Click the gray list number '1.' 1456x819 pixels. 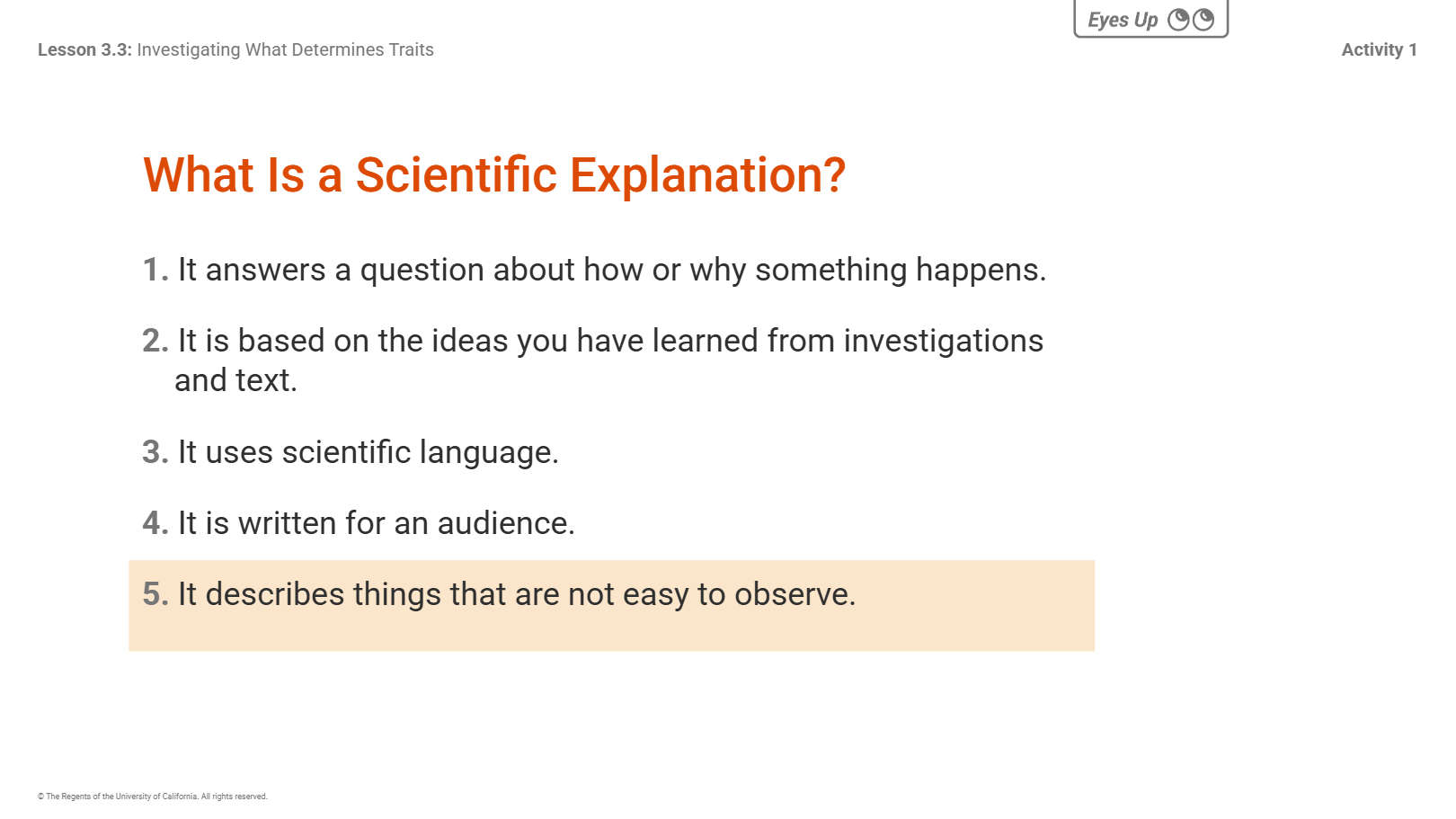(155, 270)
